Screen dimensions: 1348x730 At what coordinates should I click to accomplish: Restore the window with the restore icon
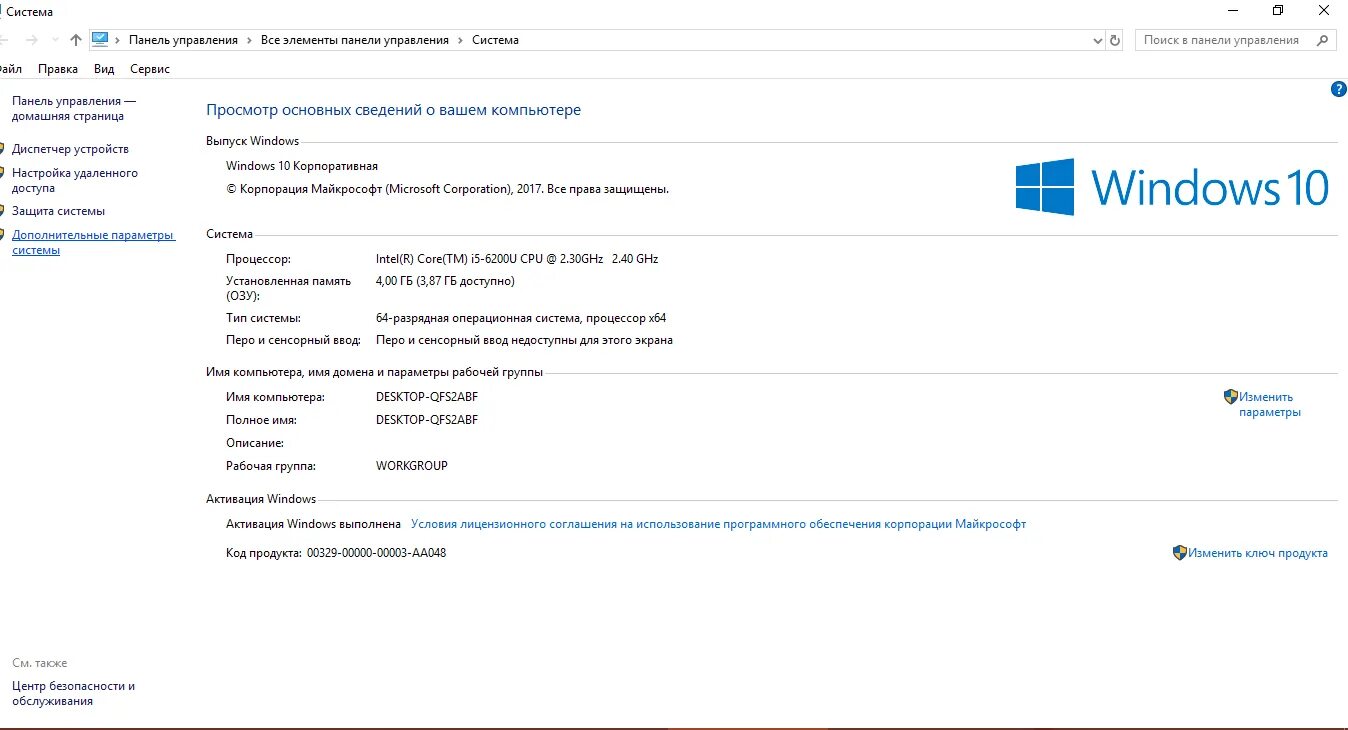click(1278, 11)
